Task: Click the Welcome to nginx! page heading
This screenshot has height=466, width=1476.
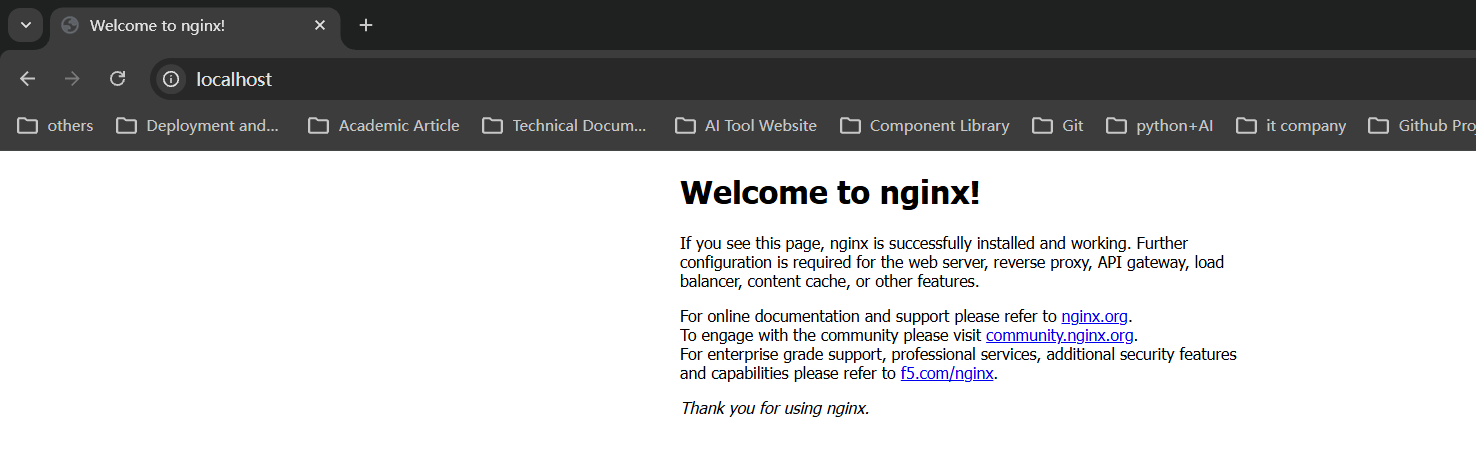Action: tap(830, 192)
